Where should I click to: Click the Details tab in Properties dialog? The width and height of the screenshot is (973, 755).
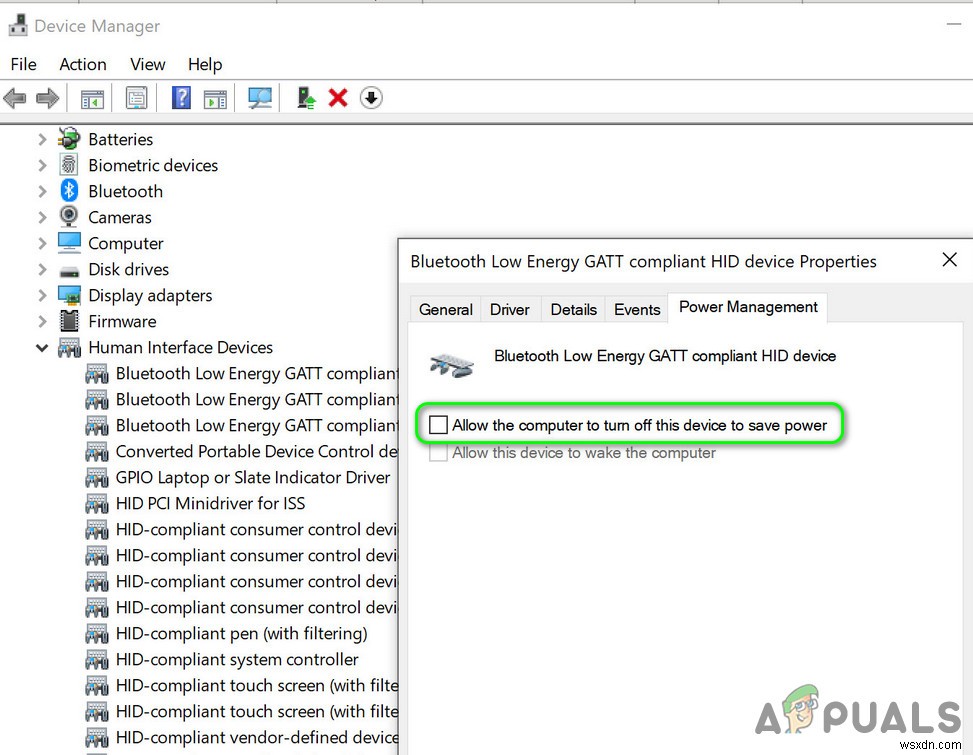(x=573, y=310)
